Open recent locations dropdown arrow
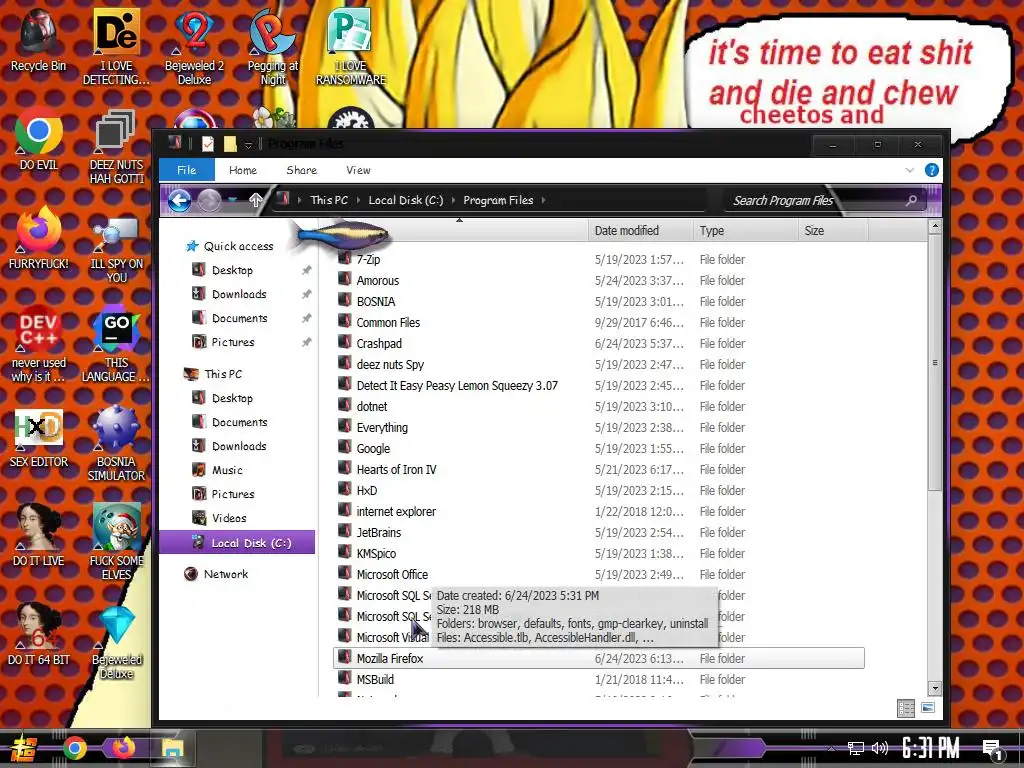This screenshot has height=768, width=1024. (x=232, y=200)
